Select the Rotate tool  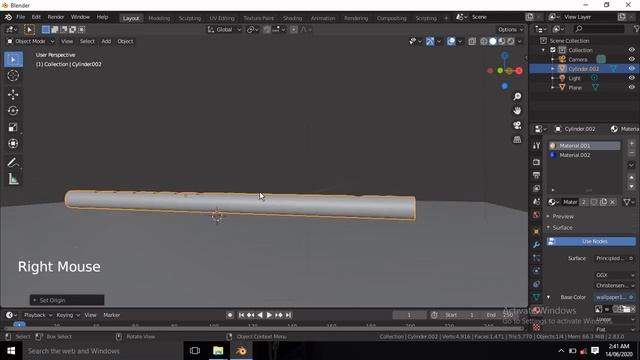[13, 111]
